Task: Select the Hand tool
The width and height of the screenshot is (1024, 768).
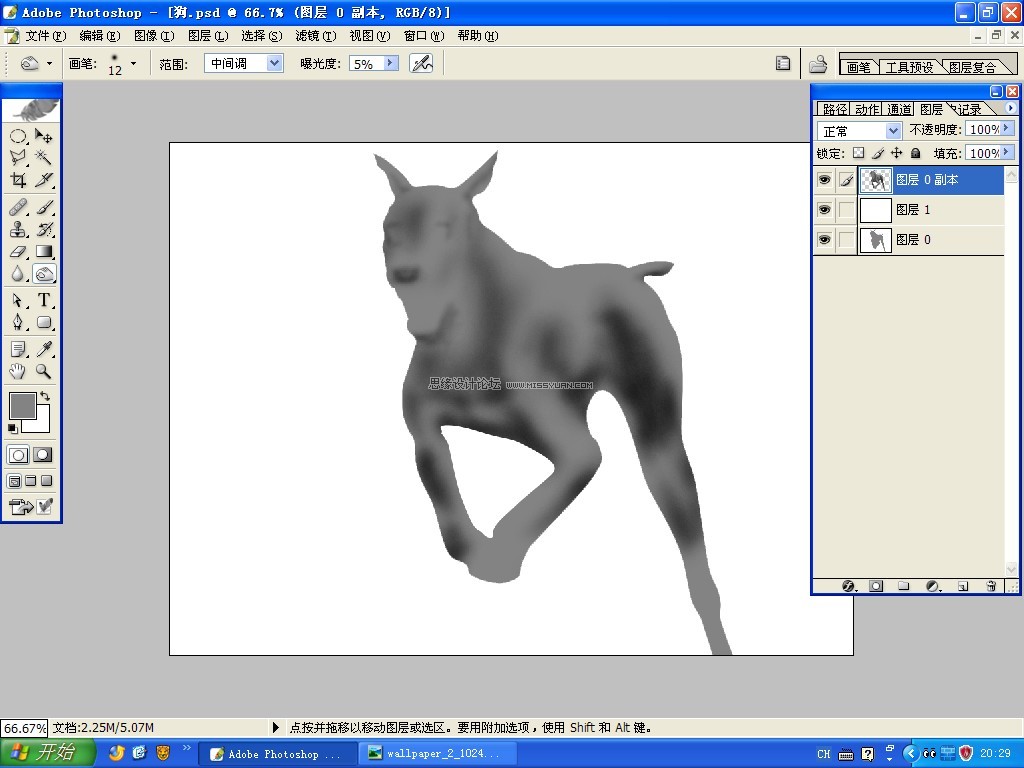Action: coord(18,372)
